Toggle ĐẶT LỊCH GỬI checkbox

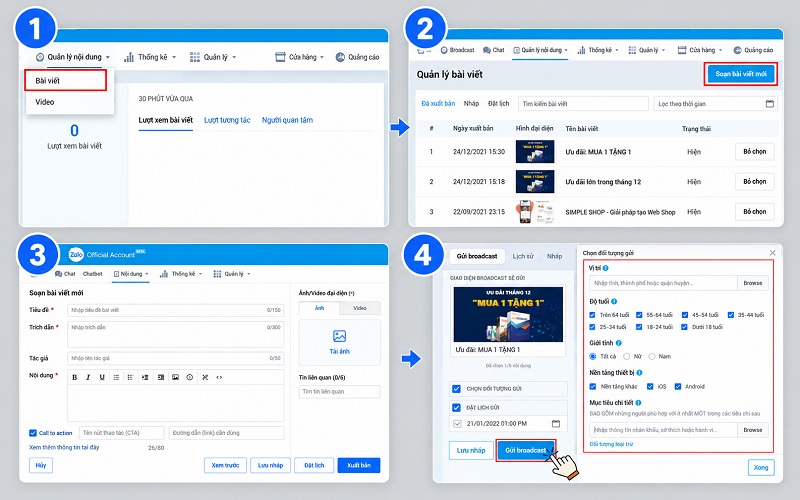pyautogui.click(x=457, y=408)
